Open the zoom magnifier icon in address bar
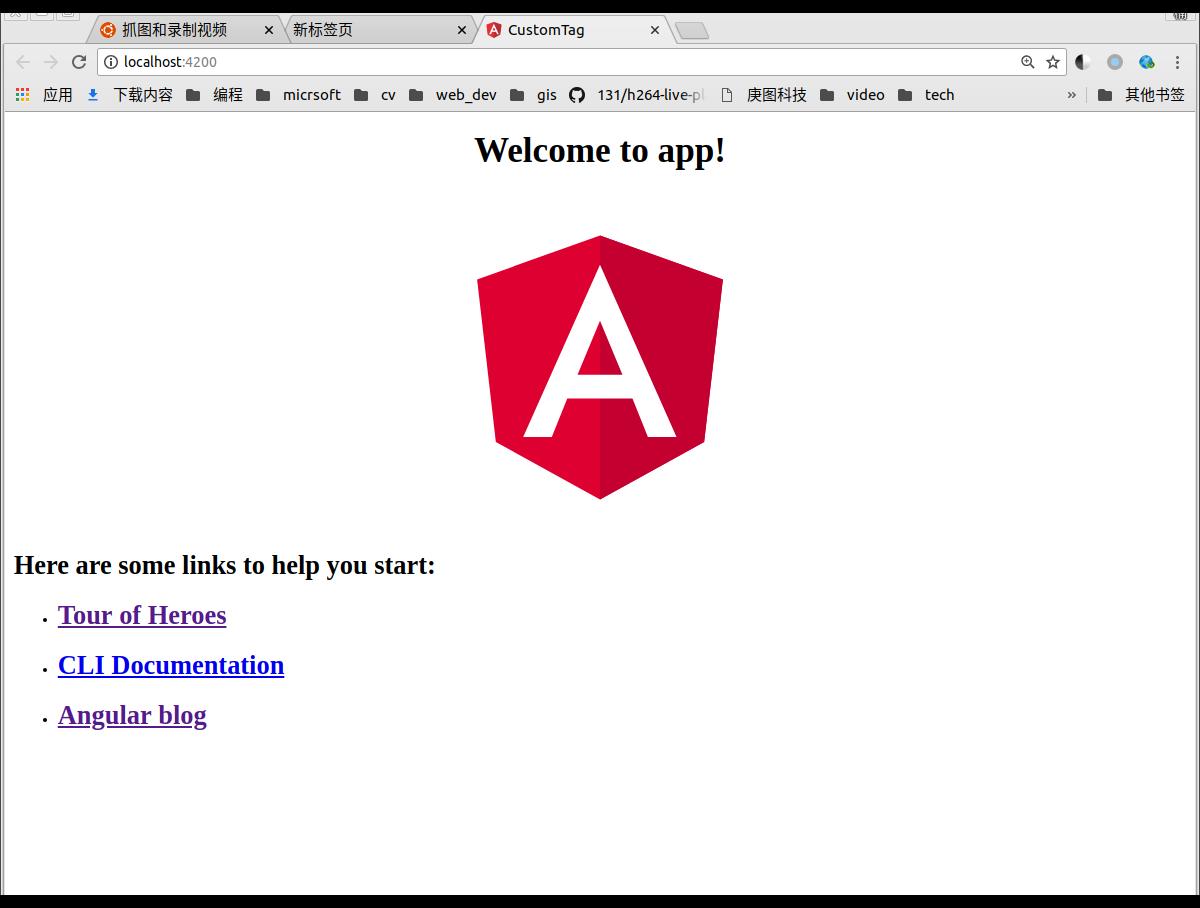The height and width of the screenshot is (908, 1200). [1027, 62]
